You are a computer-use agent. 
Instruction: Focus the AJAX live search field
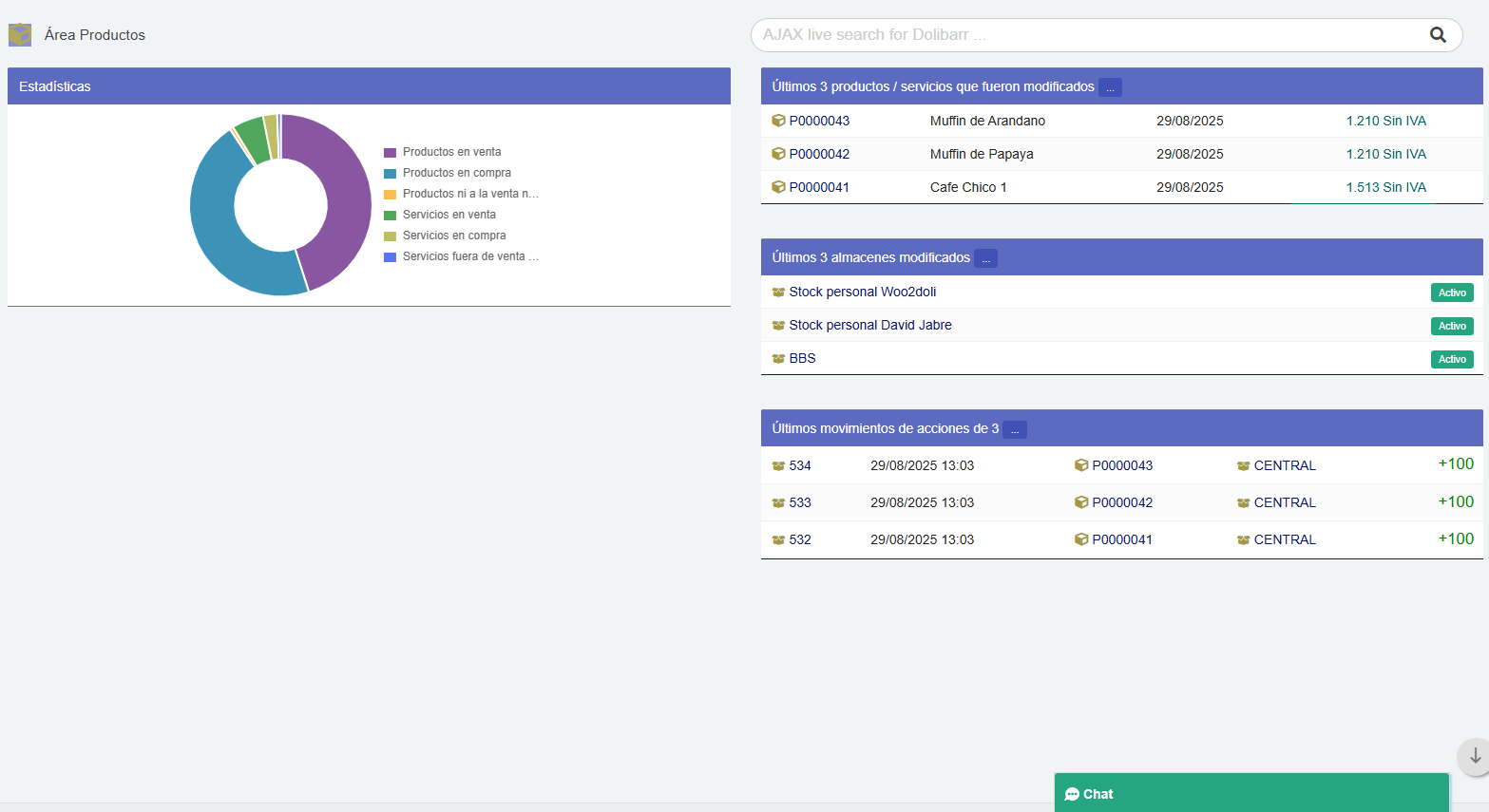click(1083, 35)
